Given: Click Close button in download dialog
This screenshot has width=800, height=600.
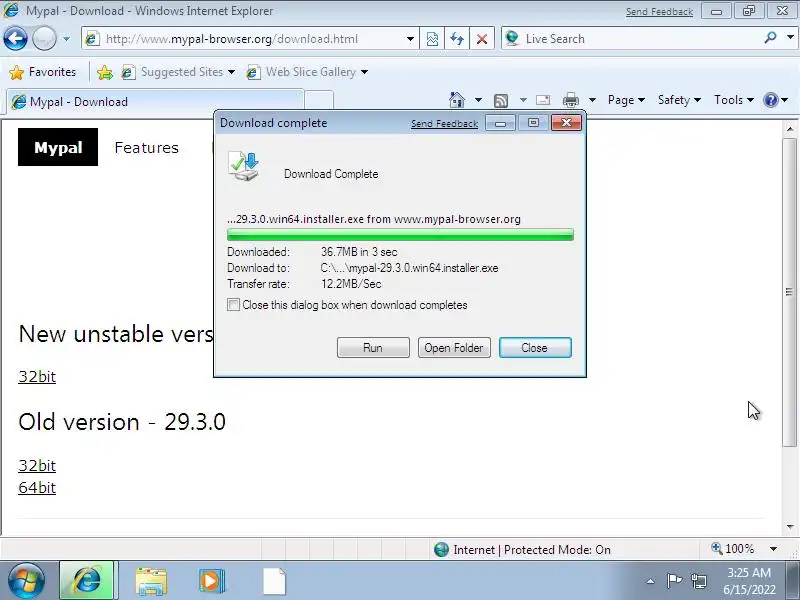Looking at the screenshot, I should coord(535,347).
